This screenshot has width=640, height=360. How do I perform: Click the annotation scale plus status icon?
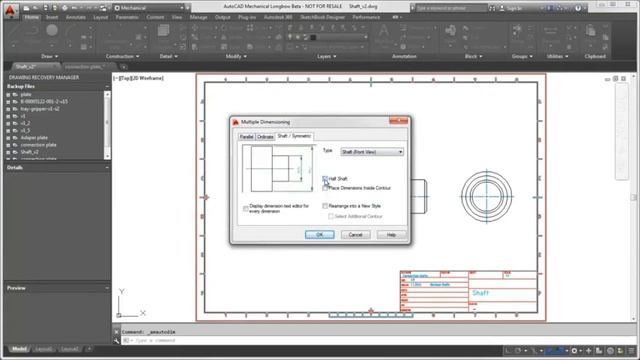(589, 351)
